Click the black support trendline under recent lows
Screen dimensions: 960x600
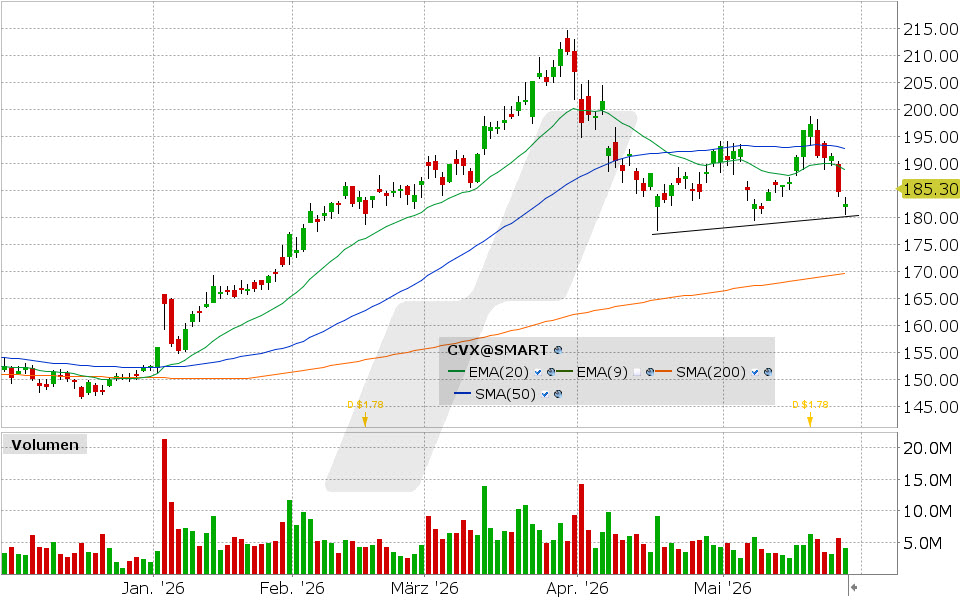tap(756, 225)
